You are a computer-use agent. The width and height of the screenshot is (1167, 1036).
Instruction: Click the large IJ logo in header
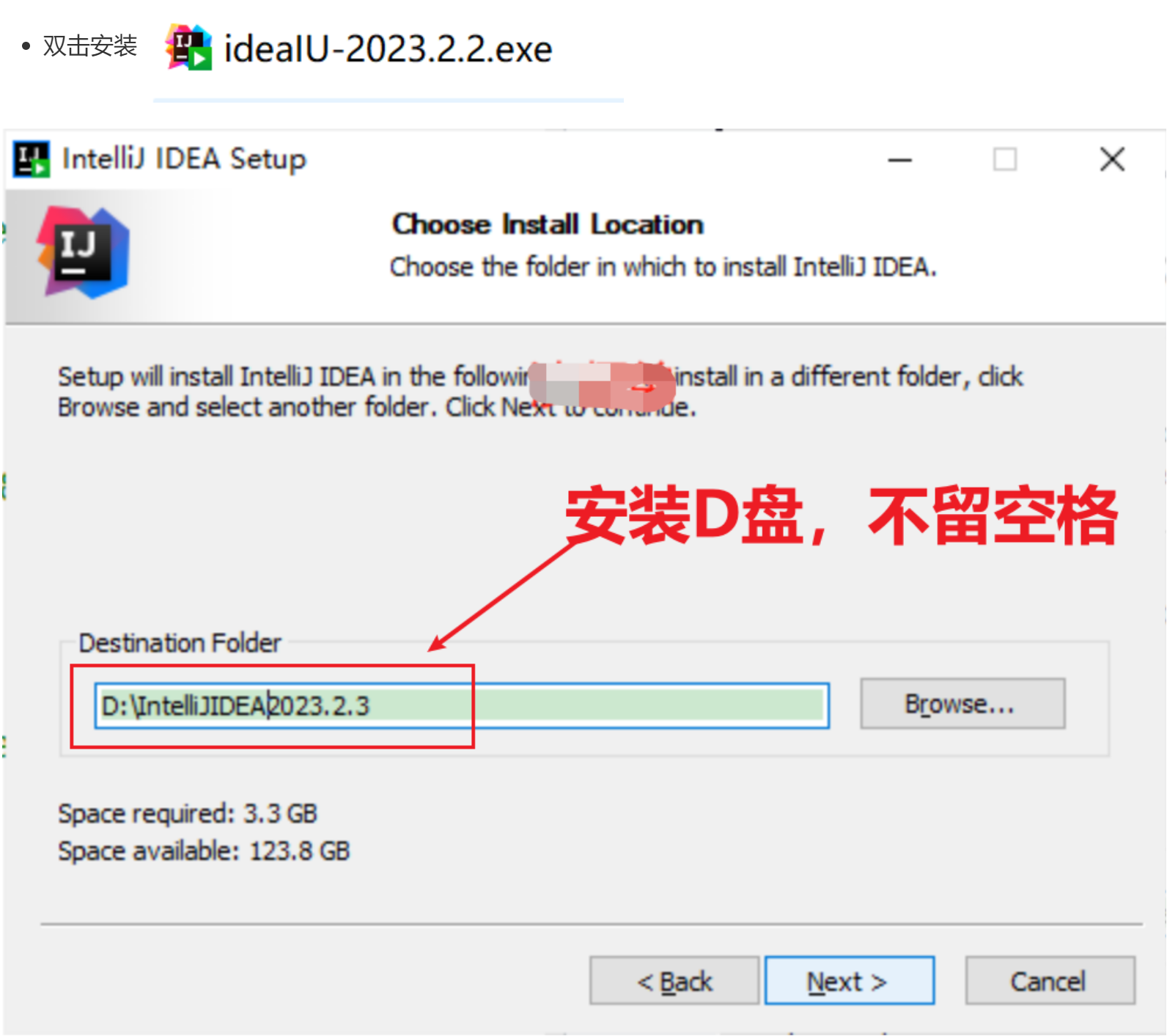pos(84,252)
